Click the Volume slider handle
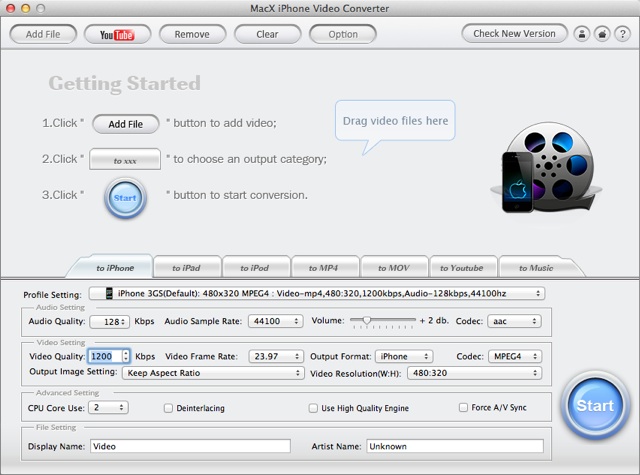Viewport: 640px width, 475px height. click(x=367, y=320)
